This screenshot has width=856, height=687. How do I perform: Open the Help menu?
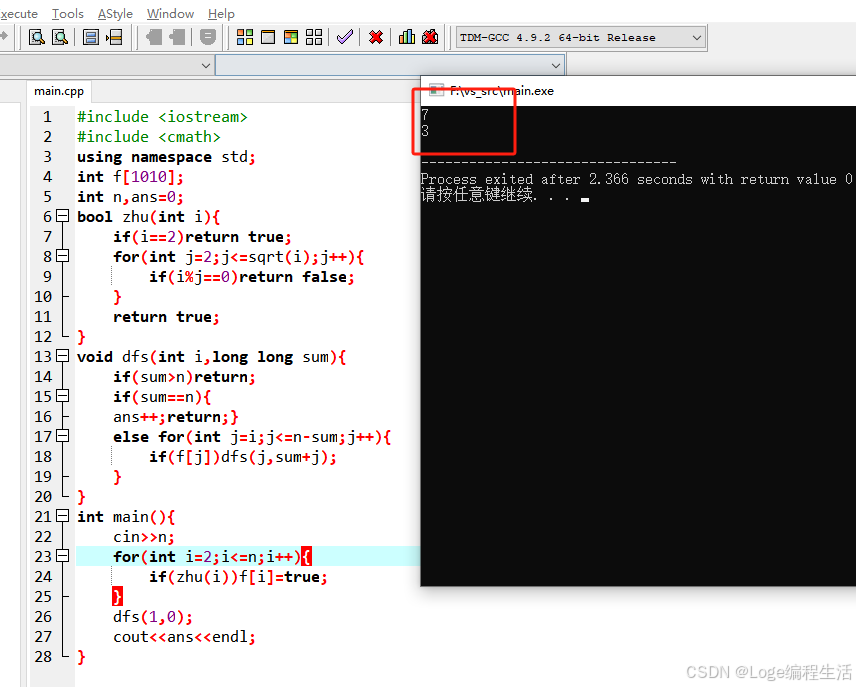point(221,14)
